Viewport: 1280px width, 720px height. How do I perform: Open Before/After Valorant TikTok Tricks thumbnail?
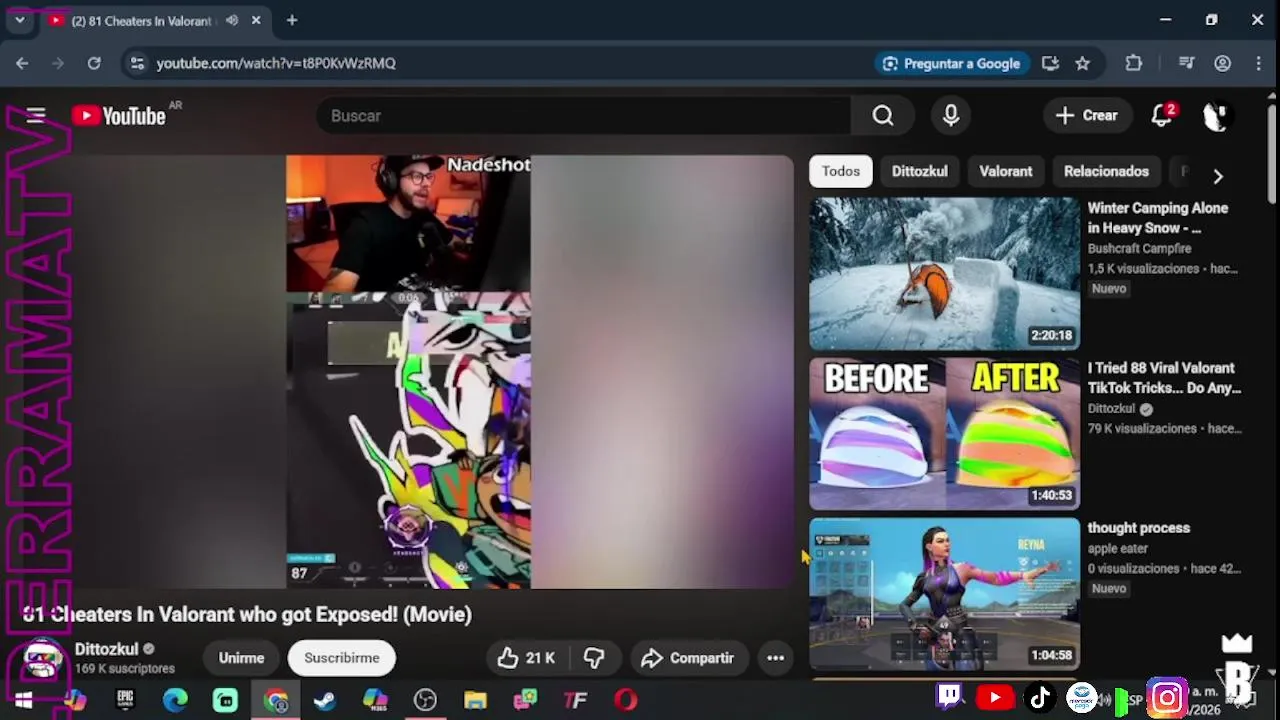click(x=944, y=433)
